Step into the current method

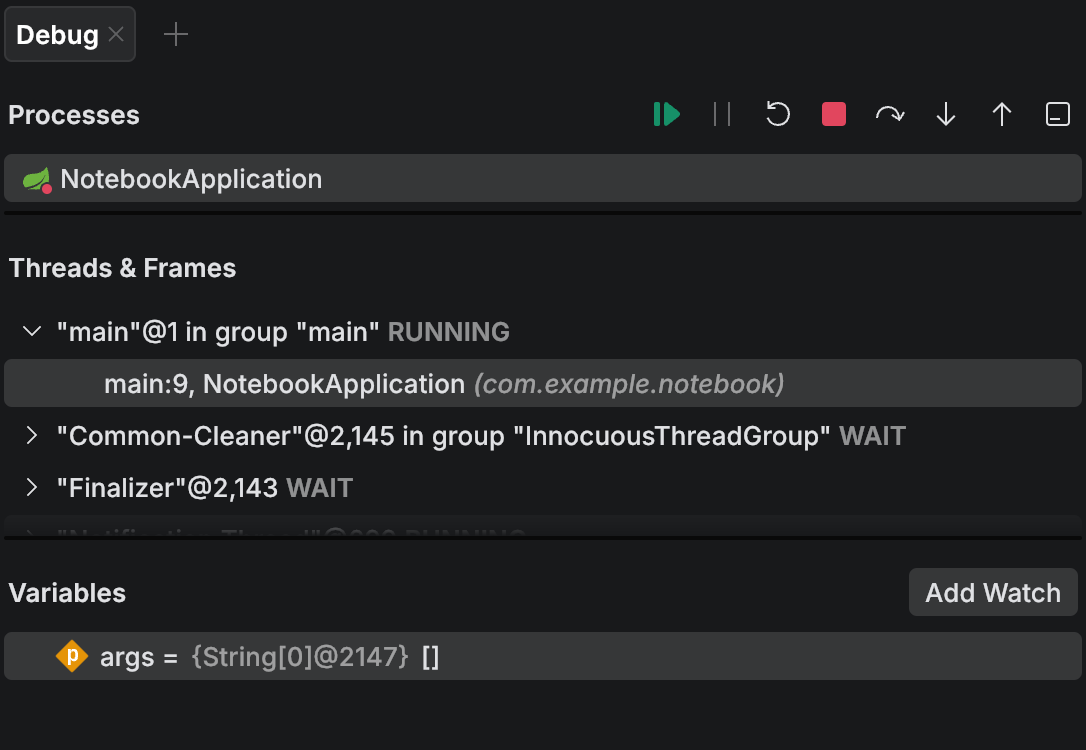pos(945,114)
